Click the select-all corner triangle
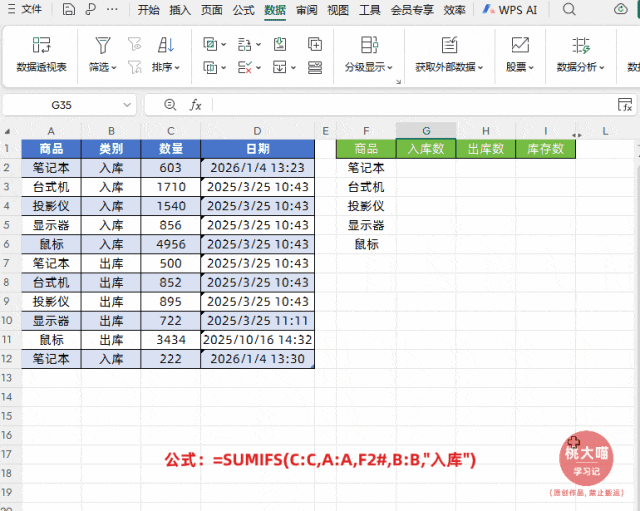The image size is (640, 511). click(7, 131)
